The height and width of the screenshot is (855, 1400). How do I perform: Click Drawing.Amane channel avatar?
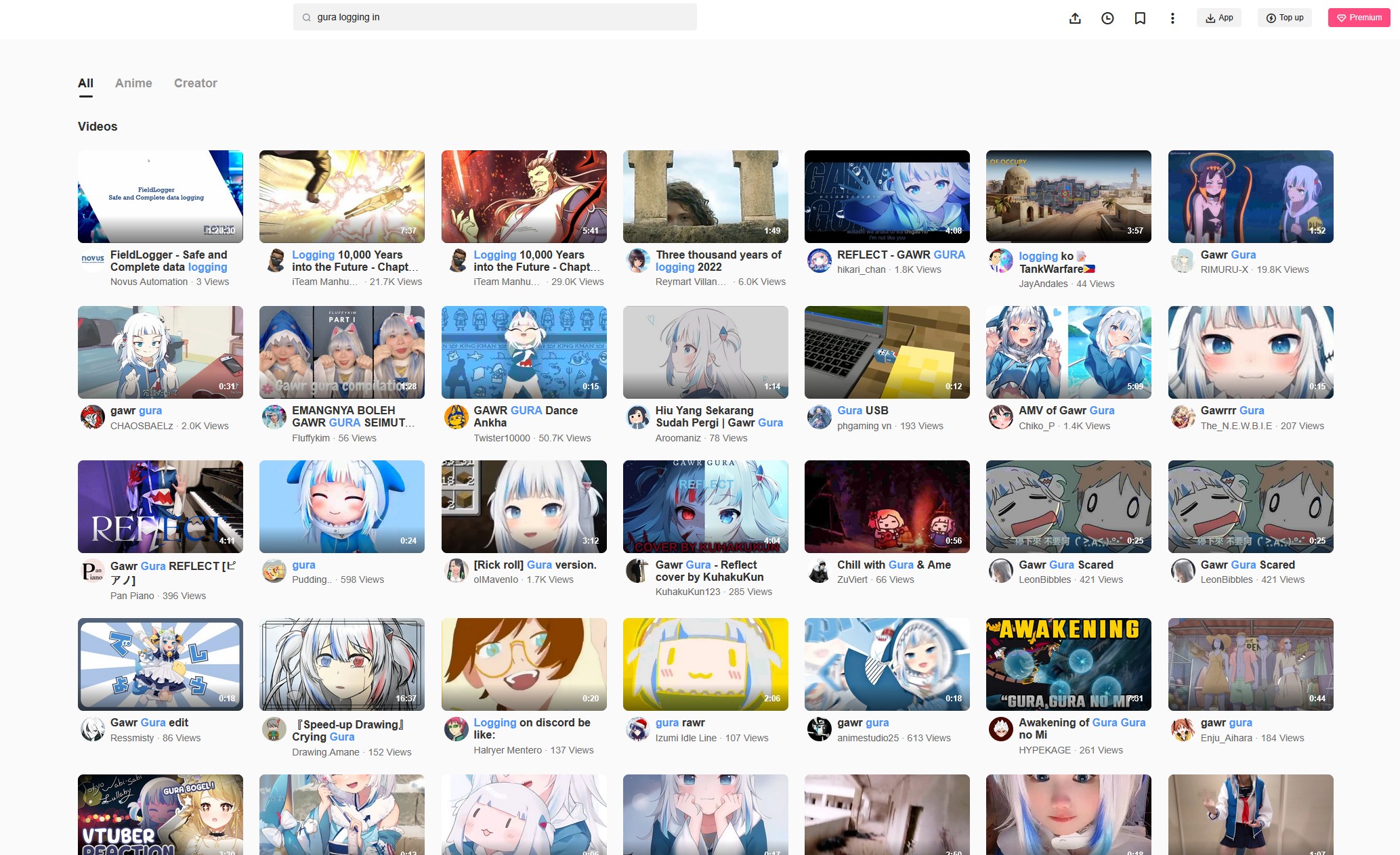tap(274, 728)
